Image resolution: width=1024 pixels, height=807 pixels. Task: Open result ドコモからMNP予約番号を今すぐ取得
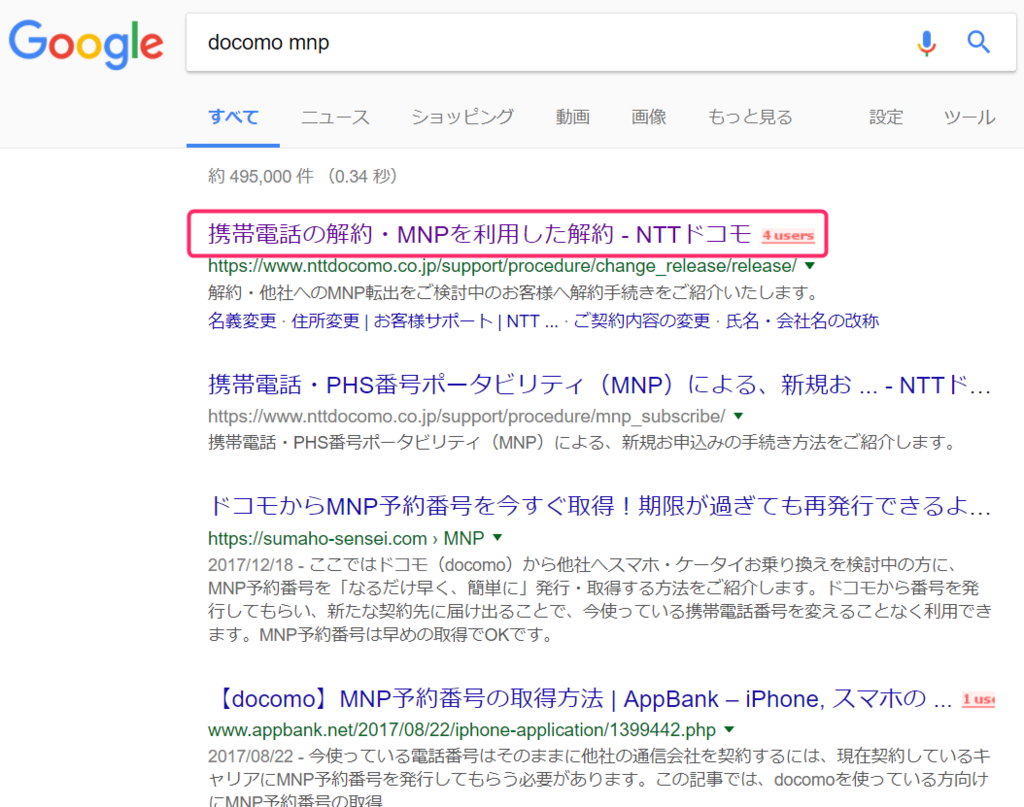[x=600, y=505]
